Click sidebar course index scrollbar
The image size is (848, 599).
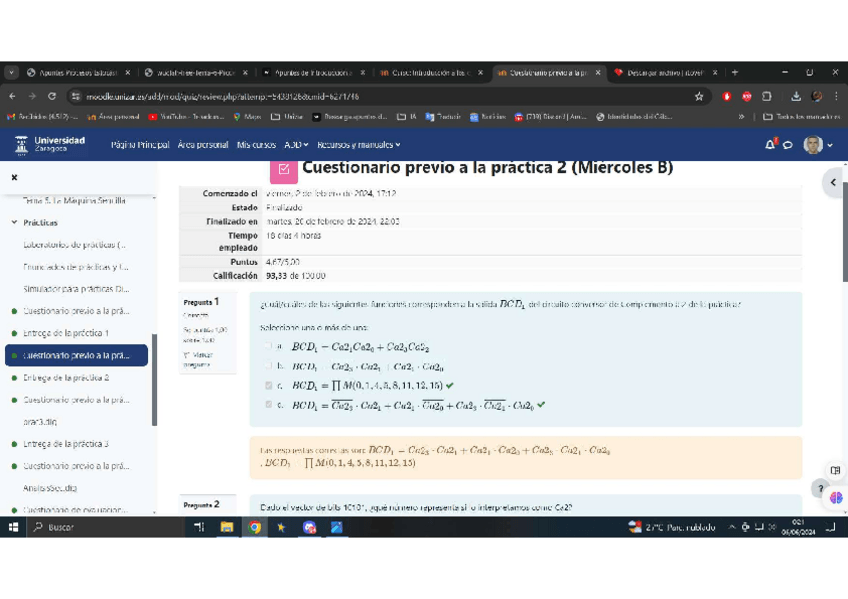(154, 380)
